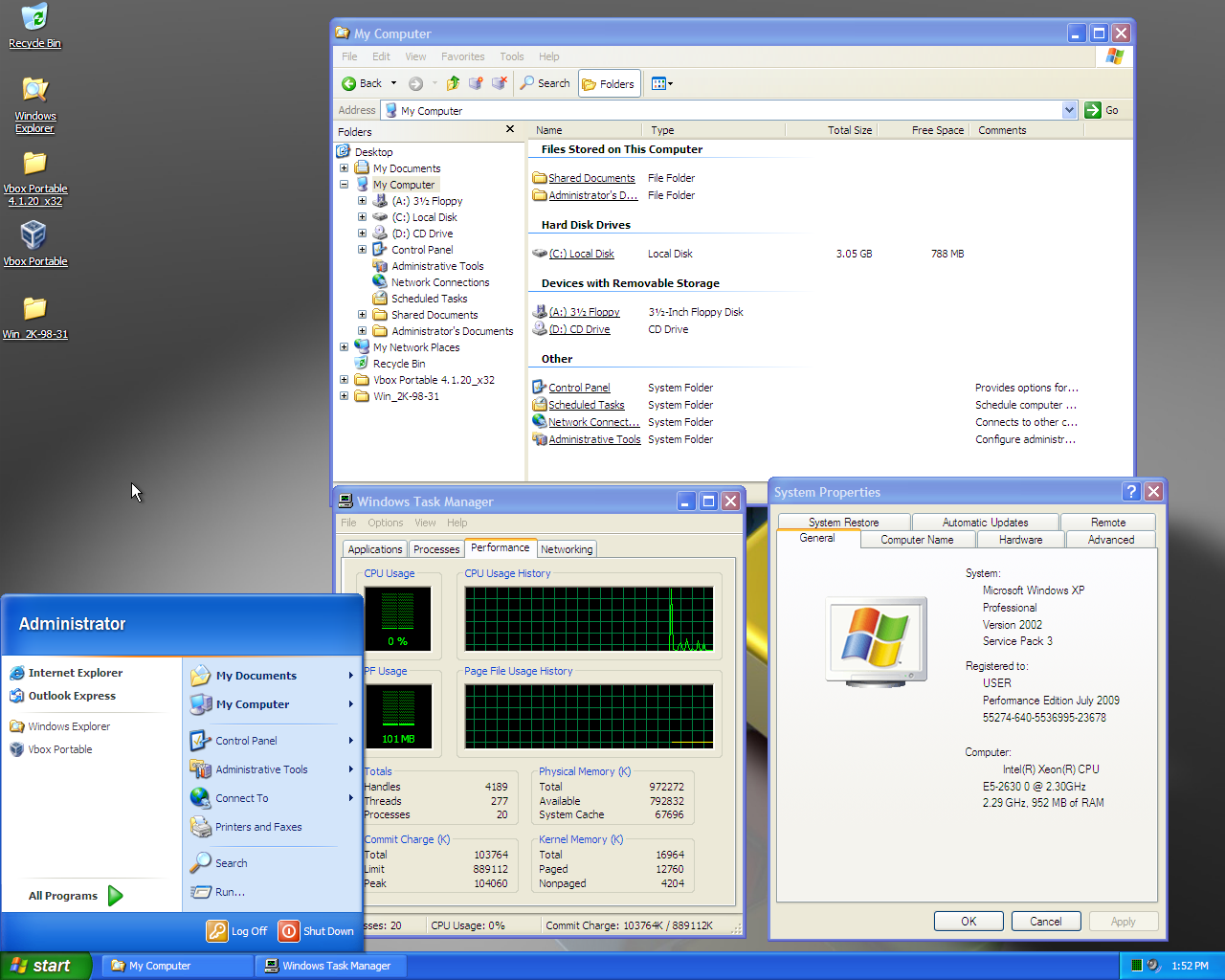Select (C:) Local Disk drive icon
This screenshot has height=980, width=1225.
coord(540,254)
